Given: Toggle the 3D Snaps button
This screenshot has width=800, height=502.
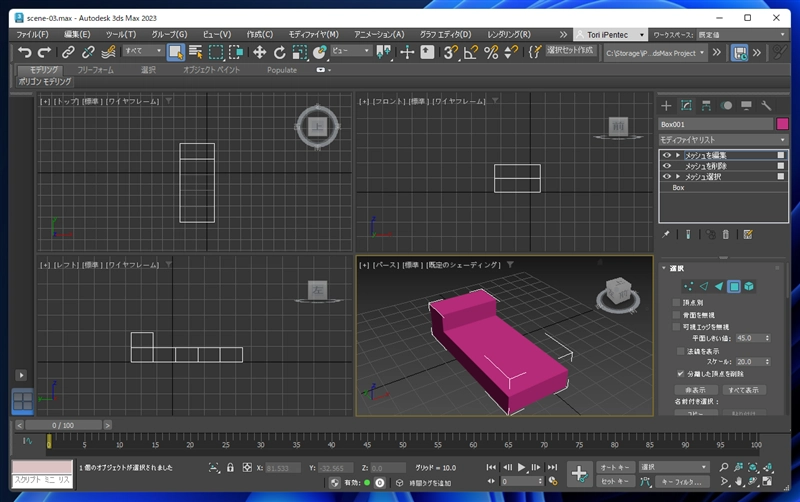Looking at the screenshot, I should (451, 52).
